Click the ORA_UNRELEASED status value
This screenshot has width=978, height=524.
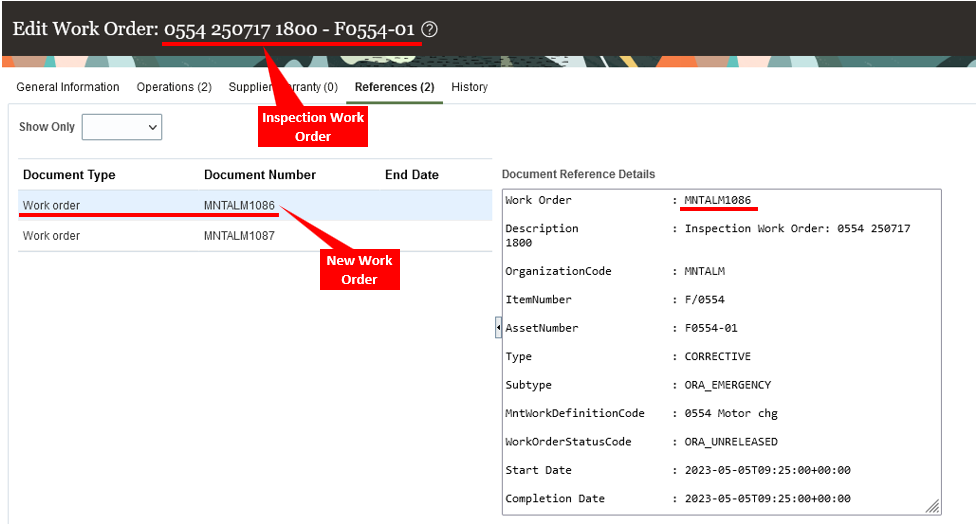[x=731, y=442]
